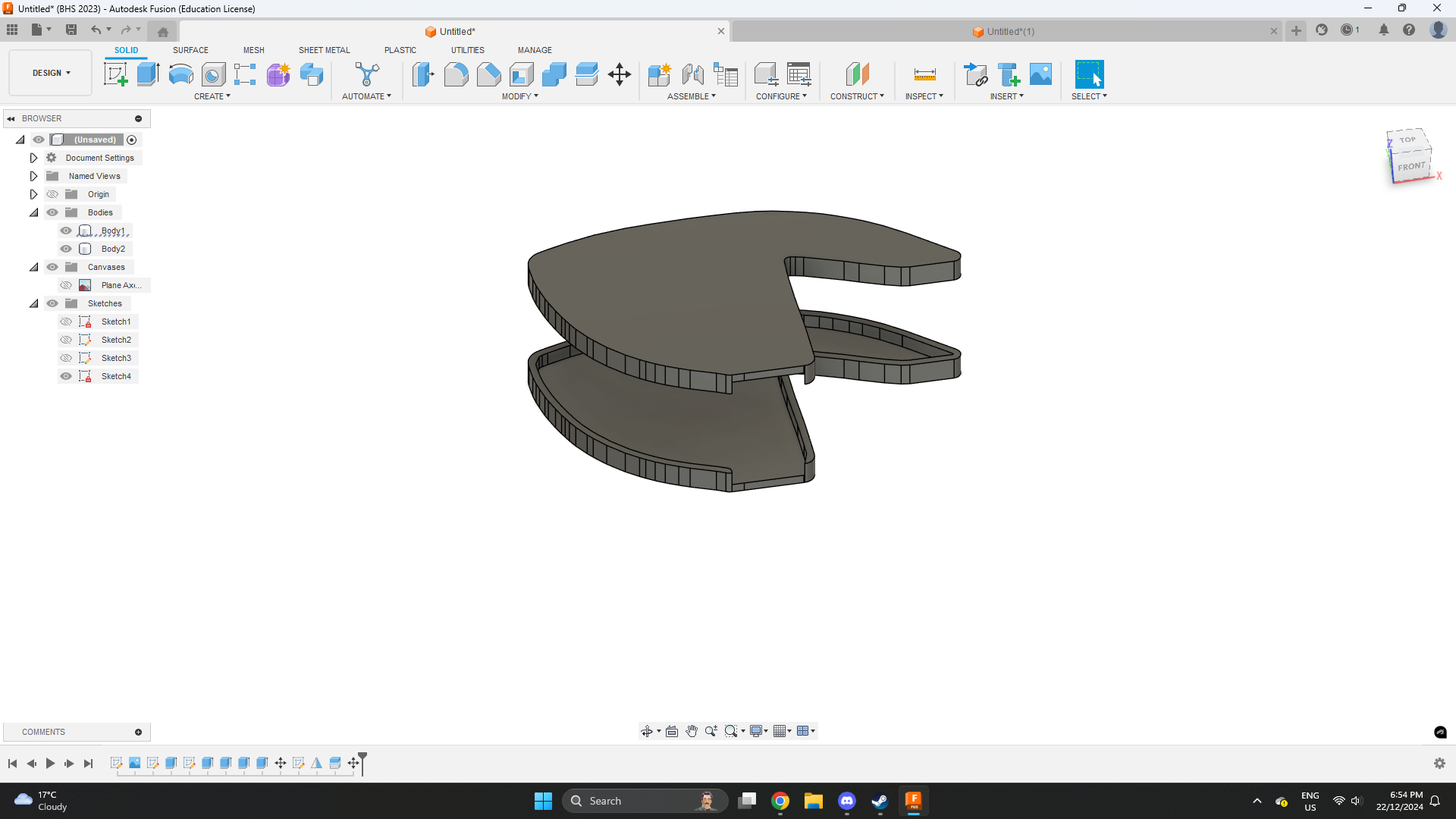Toggle Bodies folder visibility

pos(52,212)
